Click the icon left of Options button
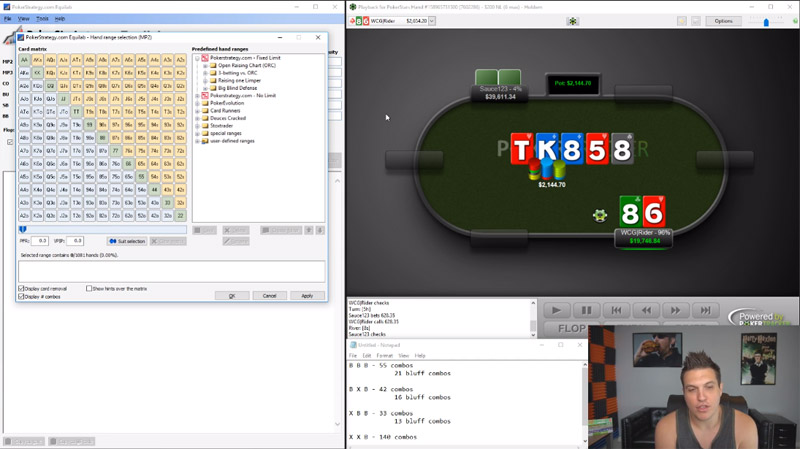Image resolution: width=800 pixels, height=449 pixels. click(696, 21)
